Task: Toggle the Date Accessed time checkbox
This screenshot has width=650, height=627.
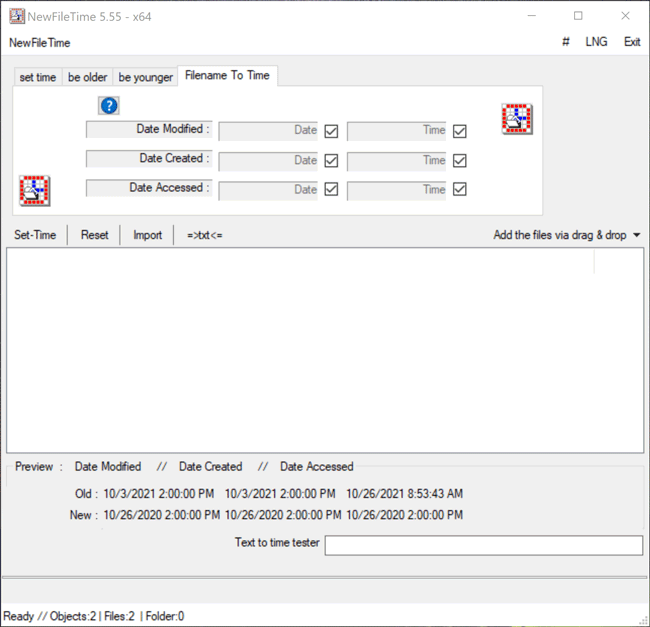Action: click(x=460, y=189)
